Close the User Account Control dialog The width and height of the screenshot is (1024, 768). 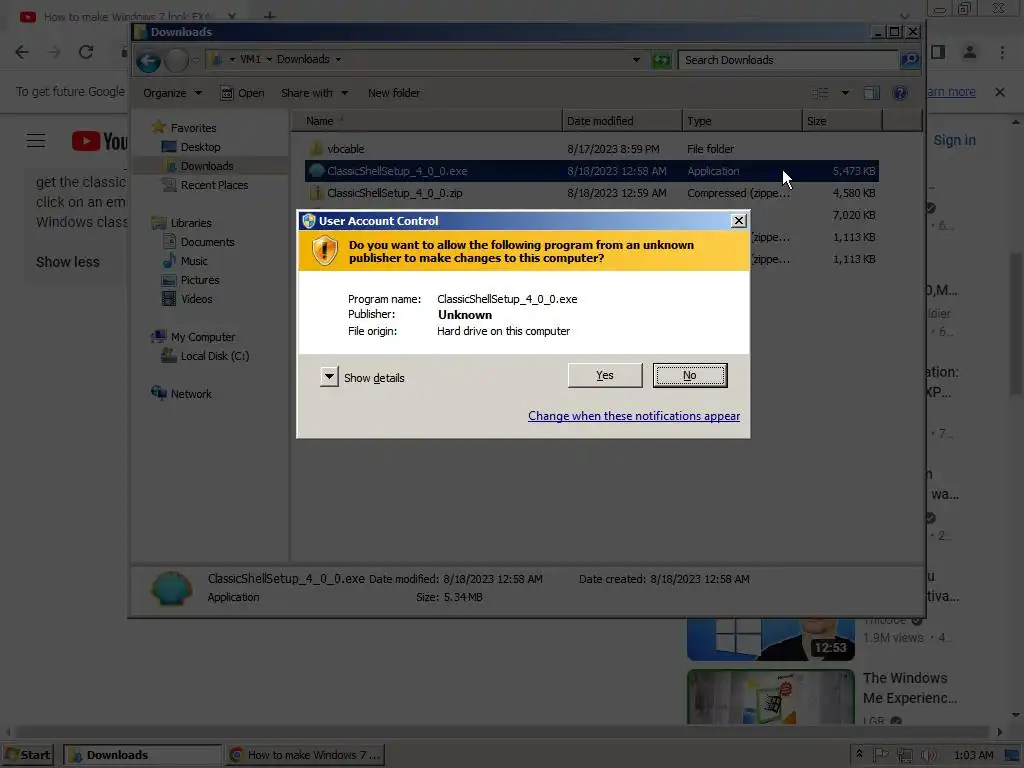pyautogui.click(x=738, y=221)
